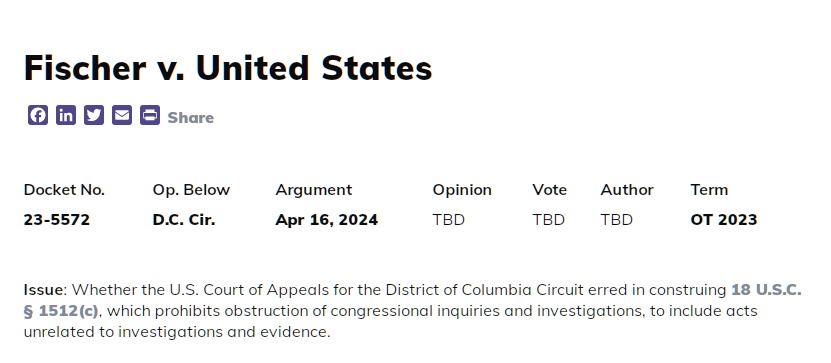Open the Apr 16, 2024 argument
The image size is (831, 363).
326,219
